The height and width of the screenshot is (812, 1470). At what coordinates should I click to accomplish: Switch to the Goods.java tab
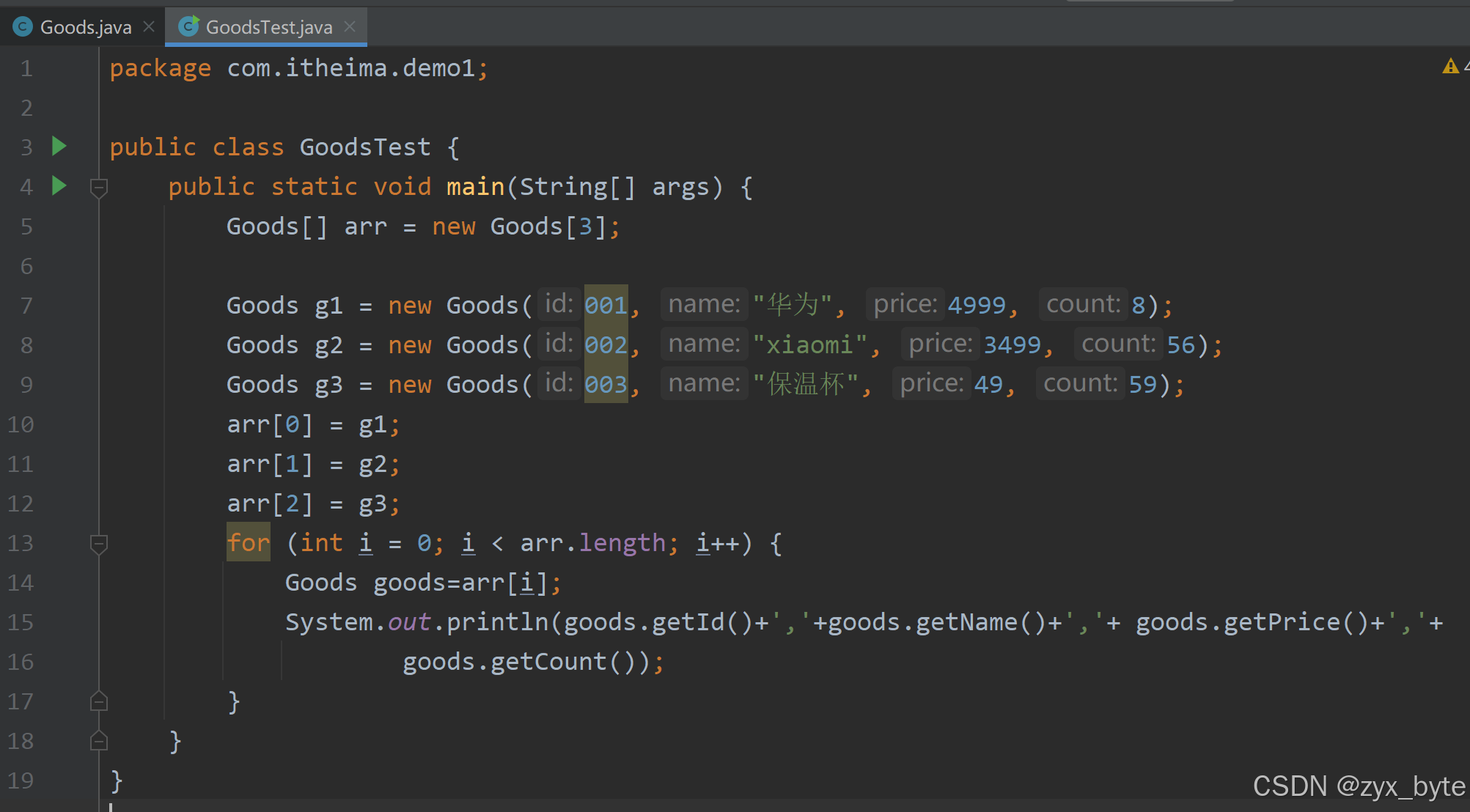point(85,27)
